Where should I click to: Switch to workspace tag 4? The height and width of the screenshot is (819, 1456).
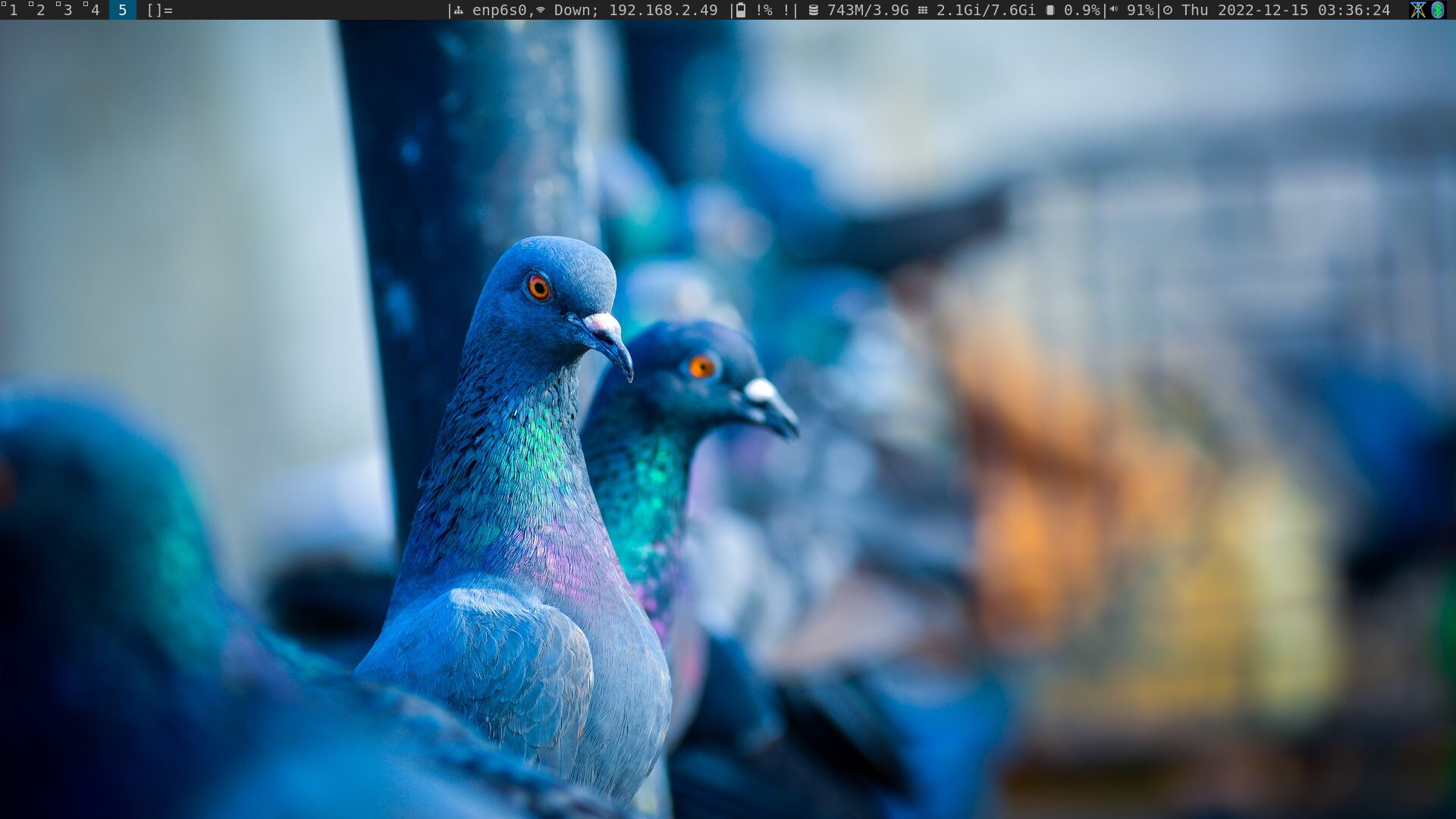point(95,10)
